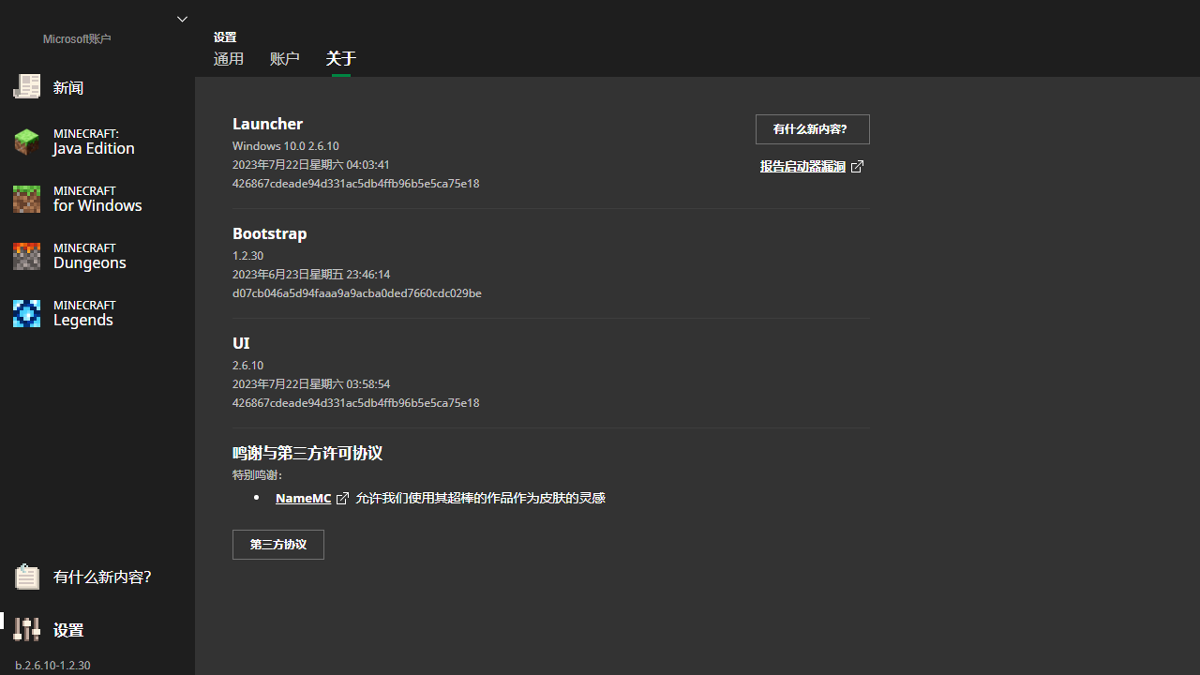Click the external link arrow next to 报告启动器漏洞

click(857, 166)
